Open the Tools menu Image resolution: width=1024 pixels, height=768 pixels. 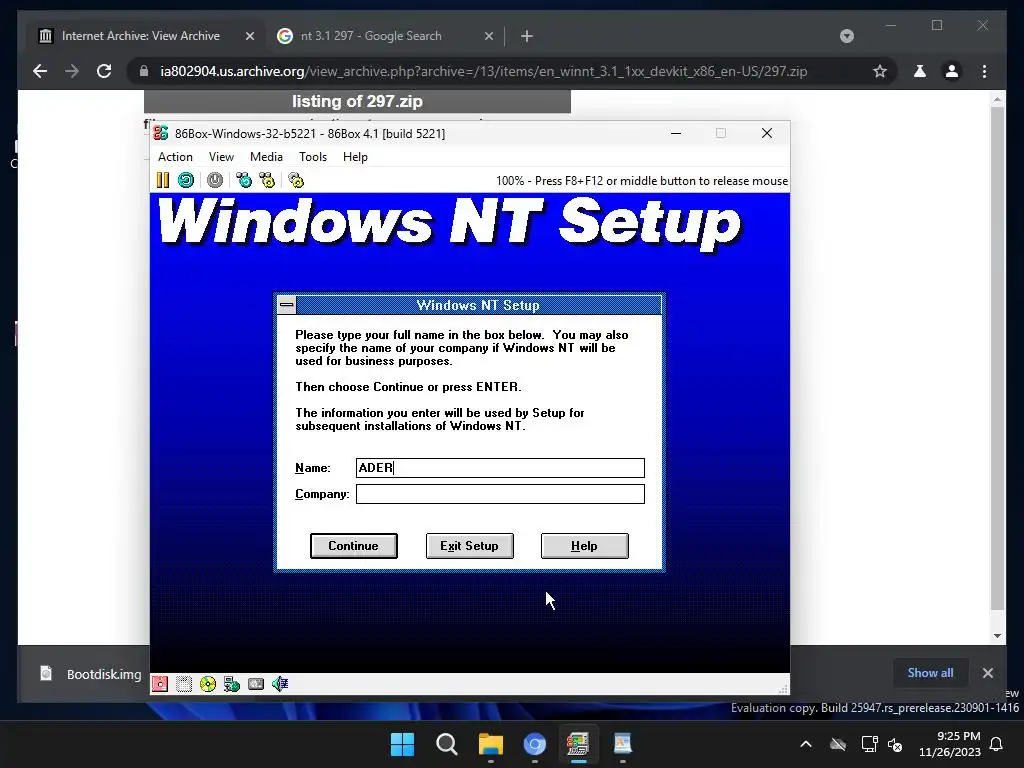[313, 157]
